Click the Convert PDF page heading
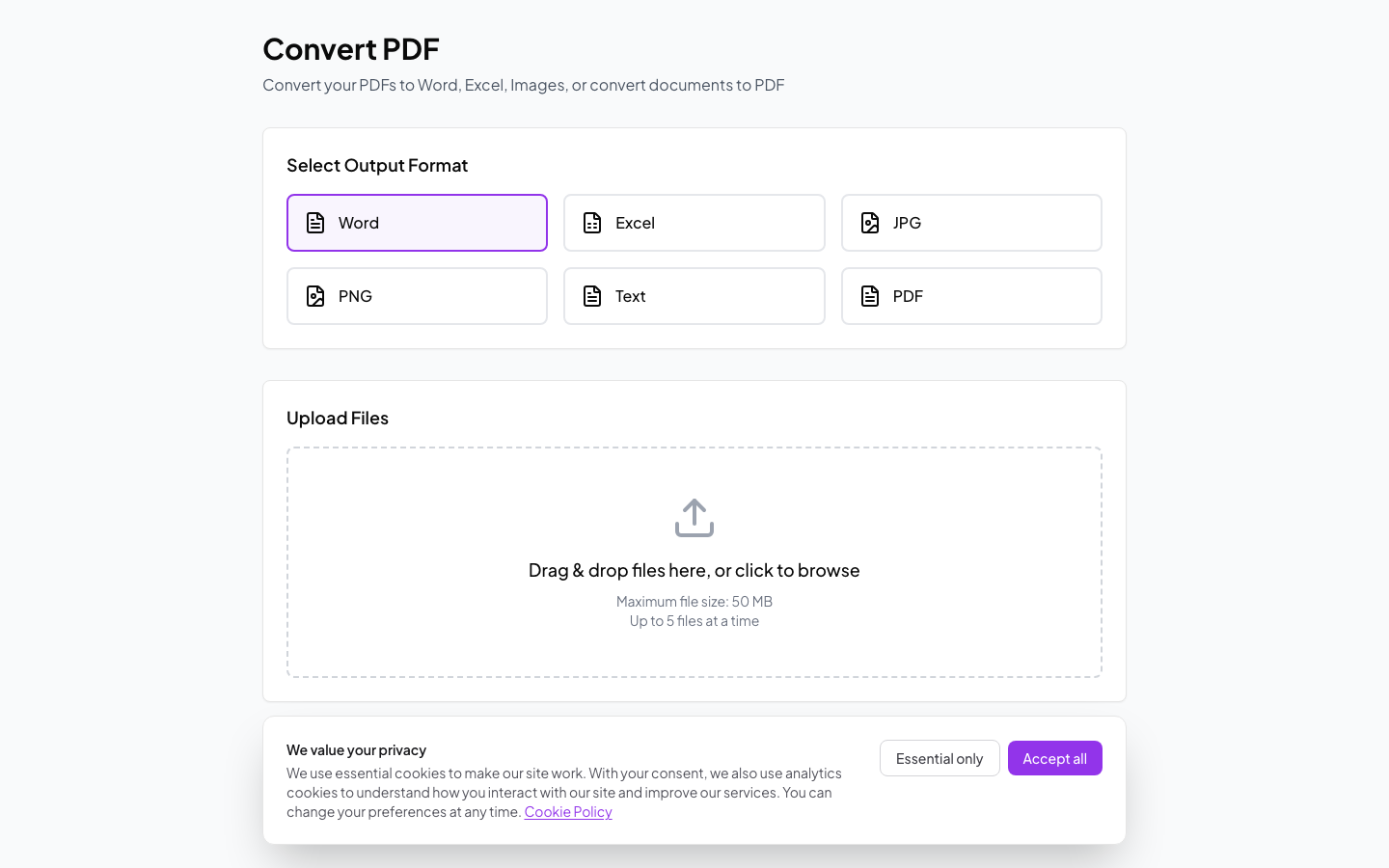 pyautogui.click(x=350, y=48)
